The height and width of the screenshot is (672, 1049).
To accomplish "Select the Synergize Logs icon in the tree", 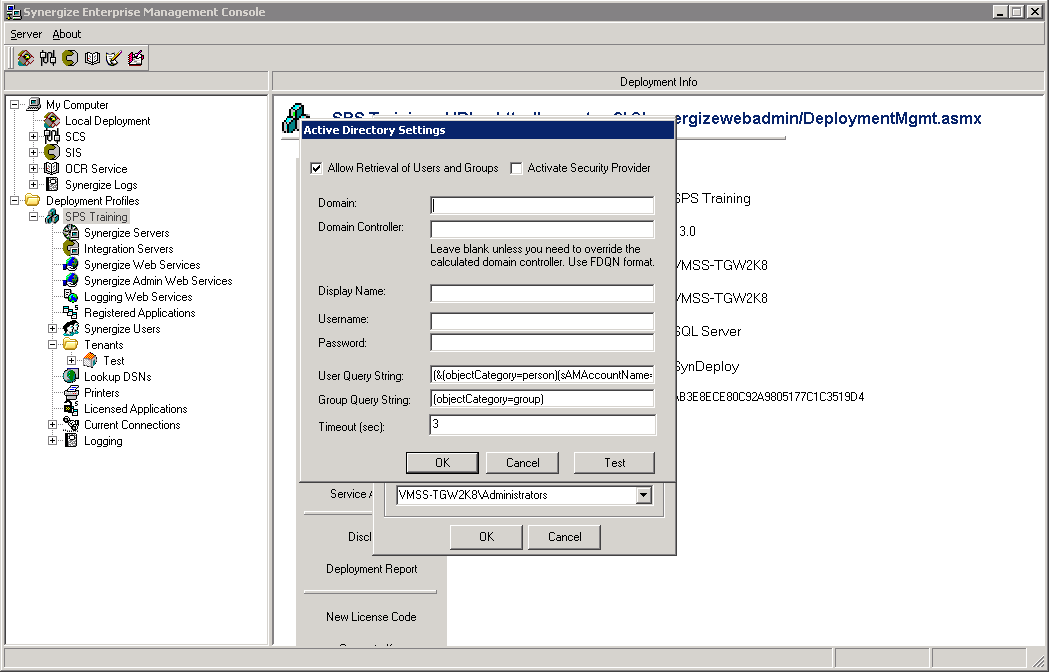I will (52, 185).
